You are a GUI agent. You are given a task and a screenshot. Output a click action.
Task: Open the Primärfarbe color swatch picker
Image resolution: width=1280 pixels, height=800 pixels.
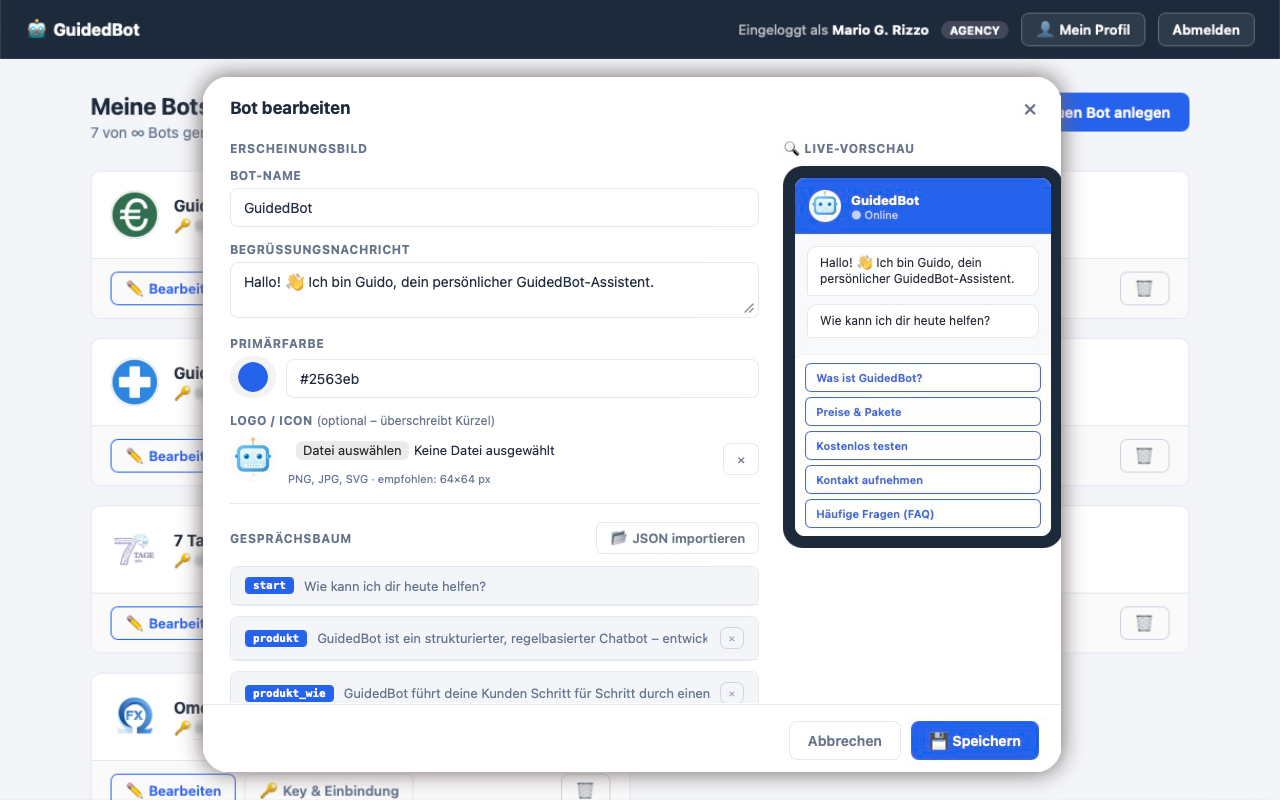click(x=253, y=377)
